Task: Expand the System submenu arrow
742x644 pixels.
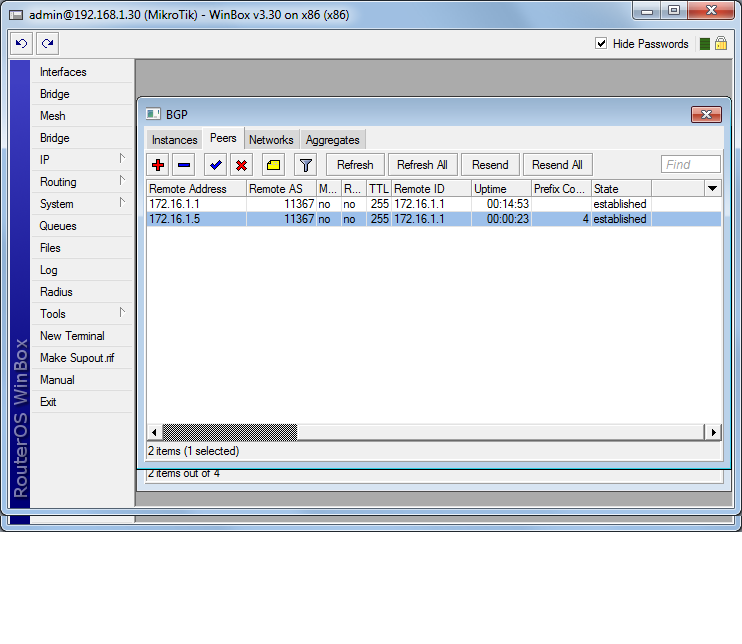Action: (122, 203)
